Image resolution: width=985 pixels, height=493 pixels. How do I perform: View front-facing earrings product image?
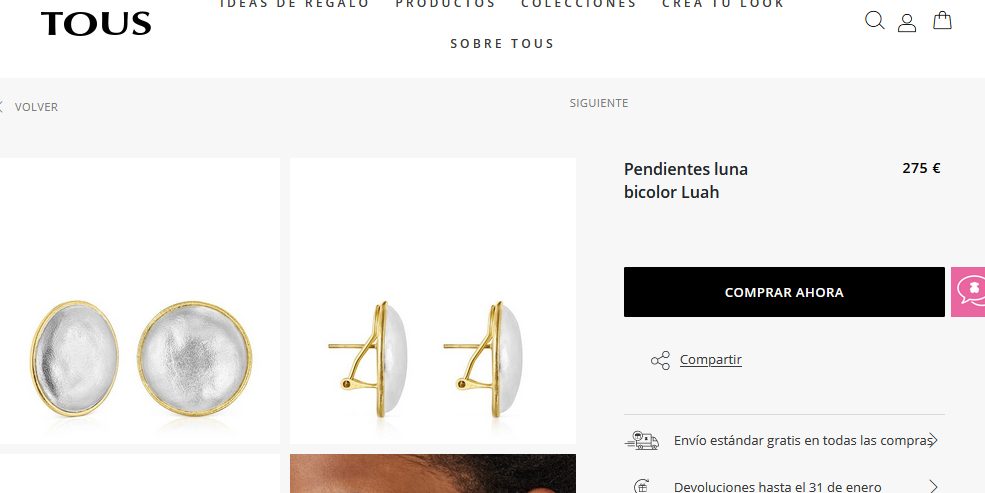(x=139, y=301)
